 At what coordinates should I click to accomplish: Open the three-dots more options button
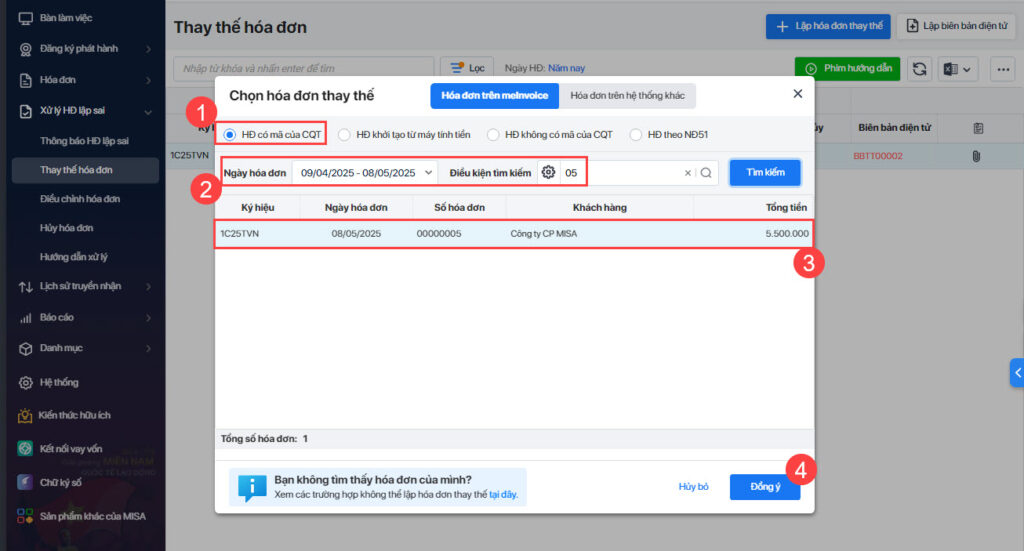click(x=1002, y=68)
